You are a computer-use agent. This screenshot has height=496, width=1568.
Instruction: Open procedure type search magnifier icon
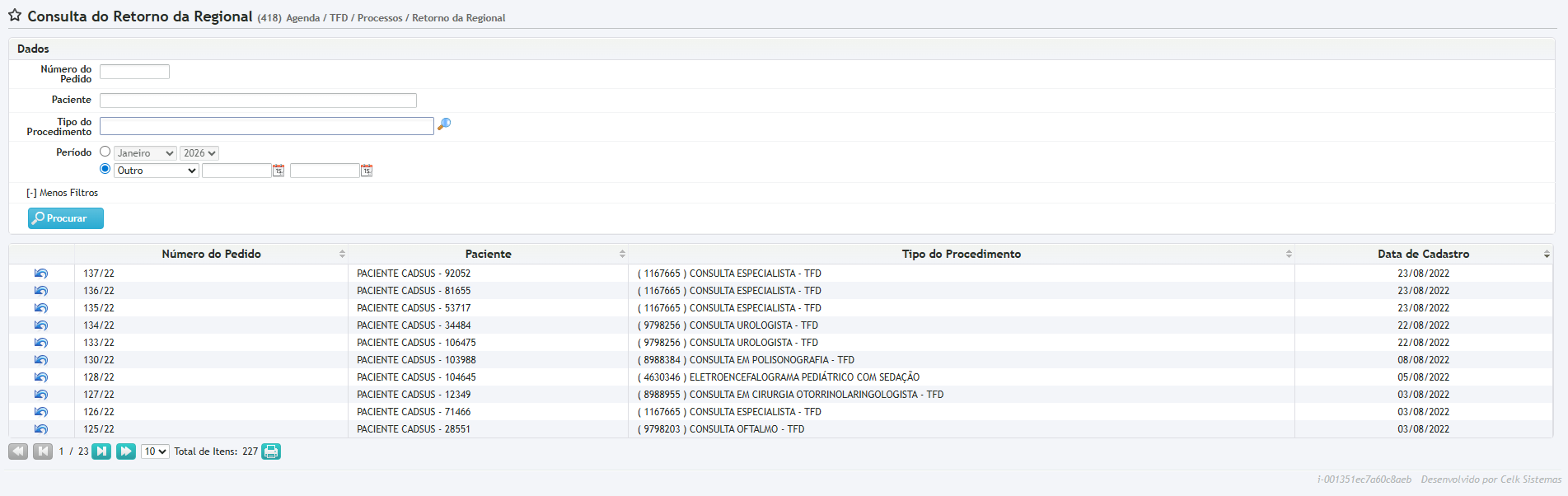pos(444,124)
